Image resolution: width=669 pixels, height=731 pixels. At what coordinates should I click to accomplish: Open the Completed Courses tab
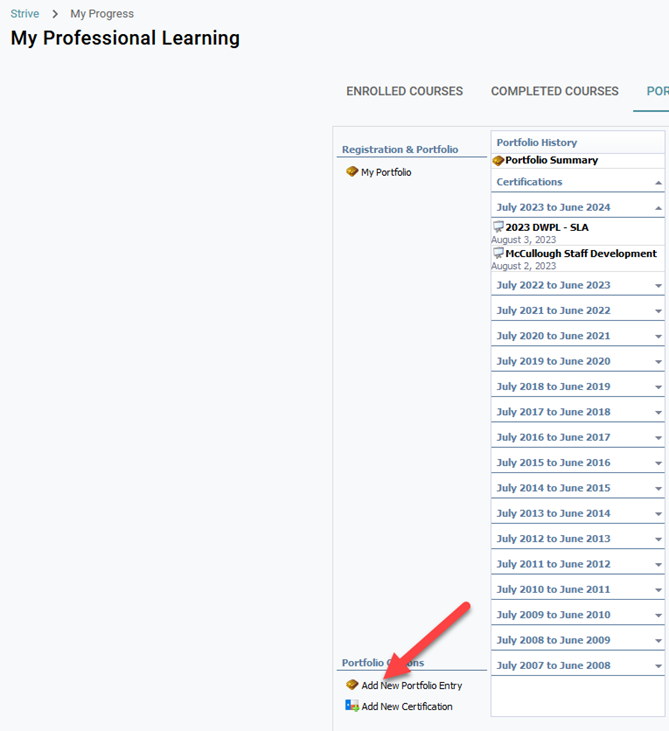click(554, 91)
